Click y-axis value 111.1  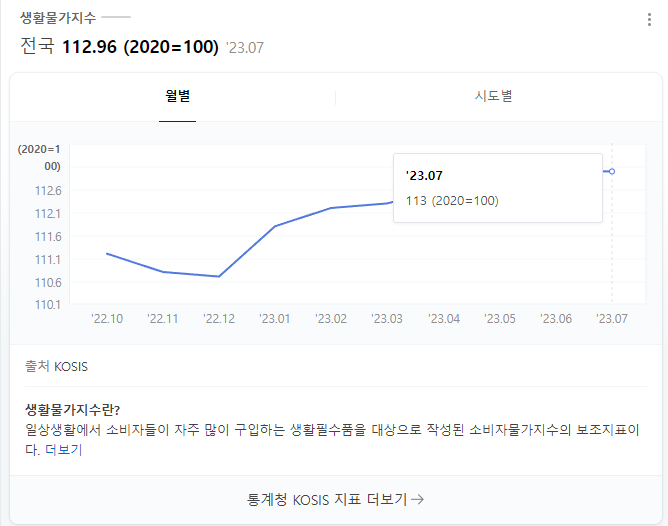(48, 259)
